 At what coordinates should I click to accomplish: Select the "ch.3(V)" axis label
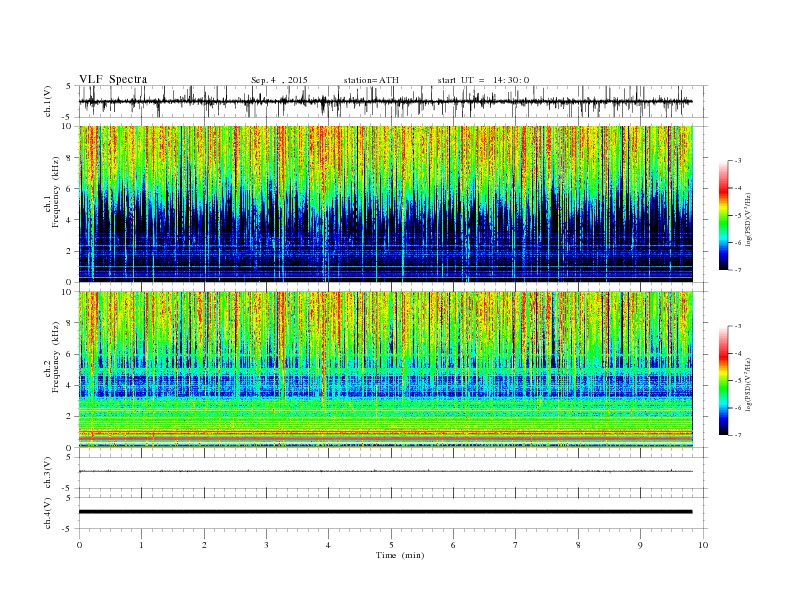pos(47,473)
